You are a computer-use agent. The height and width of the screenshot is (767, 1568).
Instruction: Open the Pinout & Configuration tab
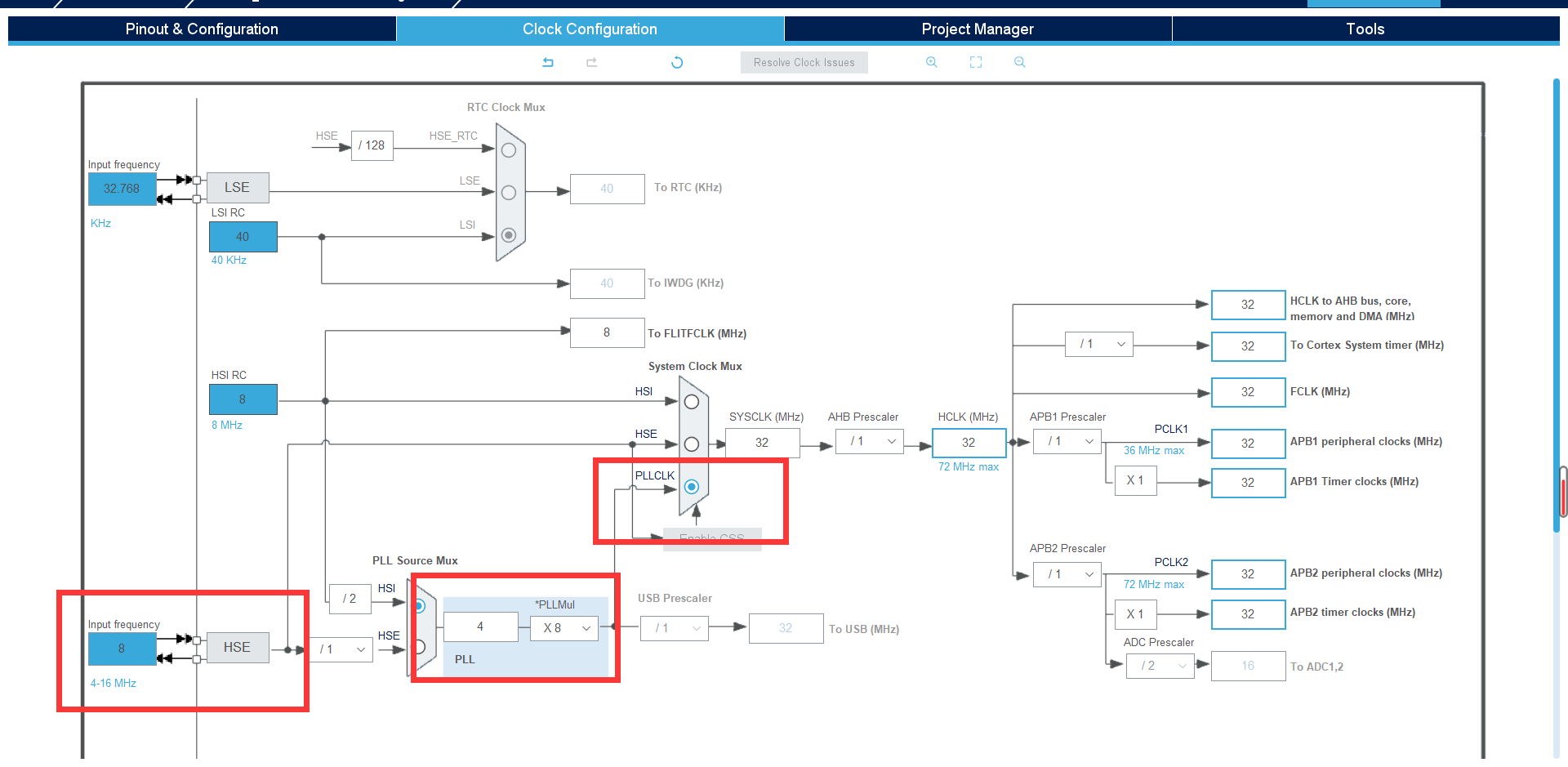pyautogui.click(x=202, y=29)
